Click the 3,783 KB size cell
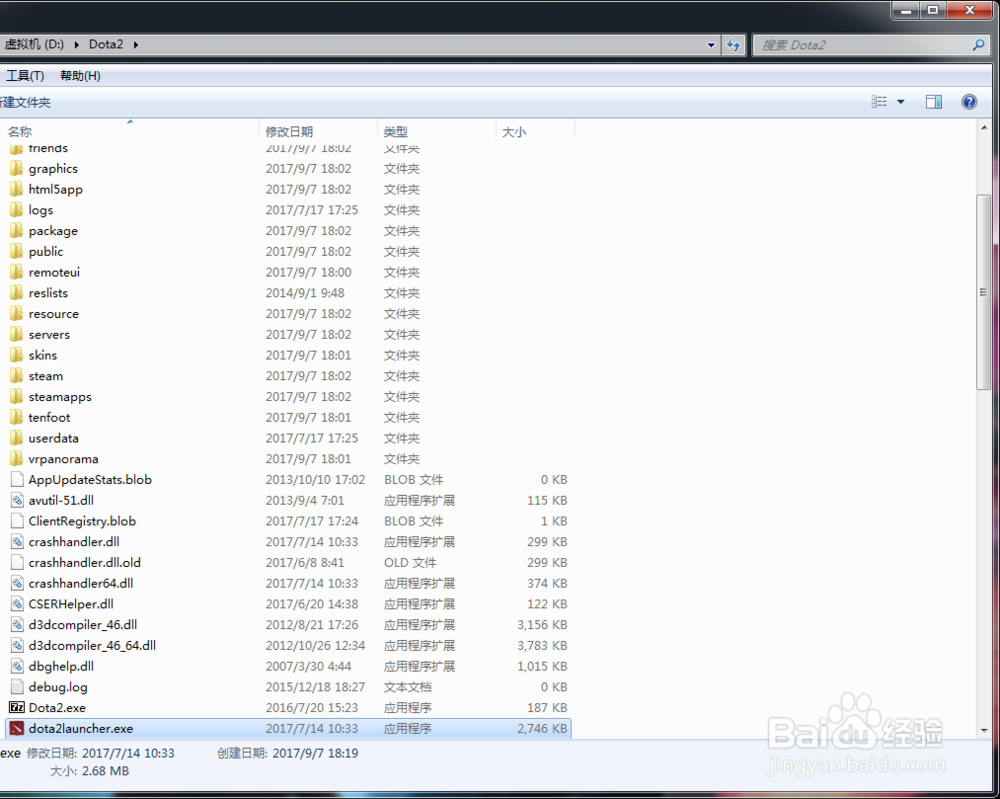 [542, 645]
